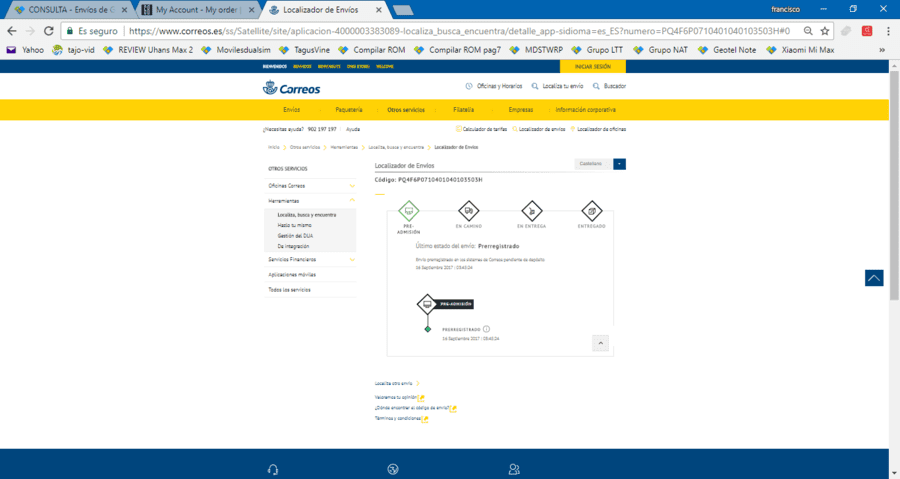Open the ¿Dónde encontrar el código de envío? link
900x479 pixels.
[412, 408]
